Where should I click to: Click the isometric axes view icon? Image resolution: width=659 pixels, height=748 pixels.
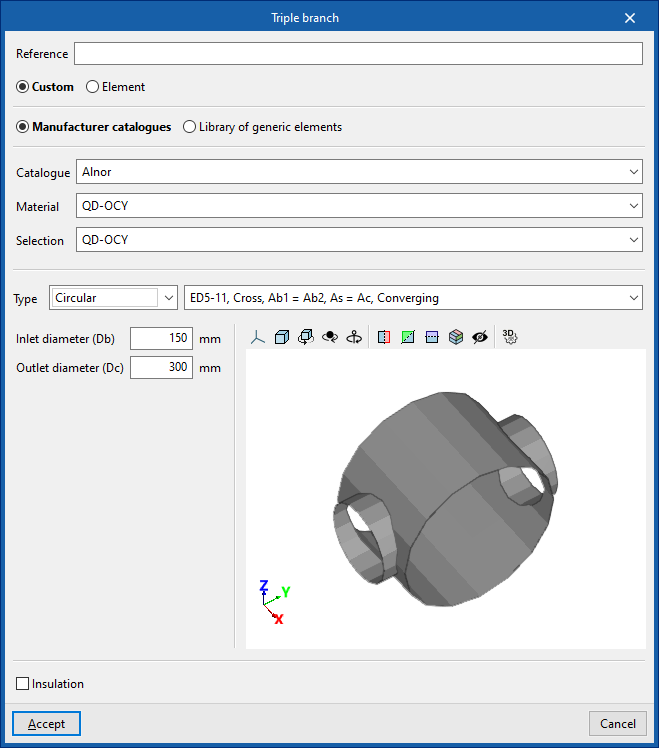pos(258,337)
